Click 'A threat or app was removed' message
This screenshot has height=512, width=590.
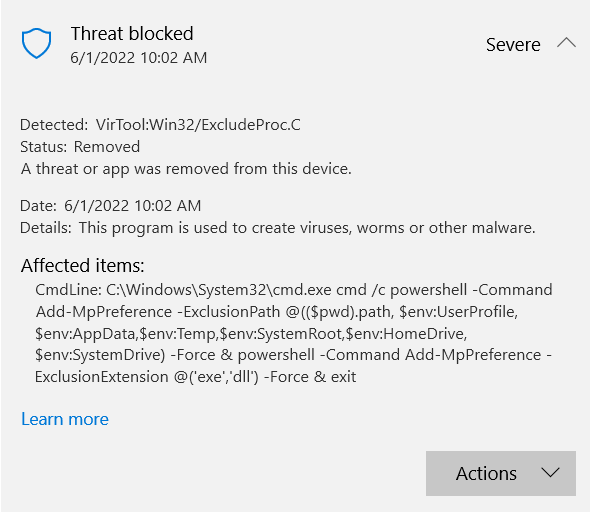[x=186, y=169]
